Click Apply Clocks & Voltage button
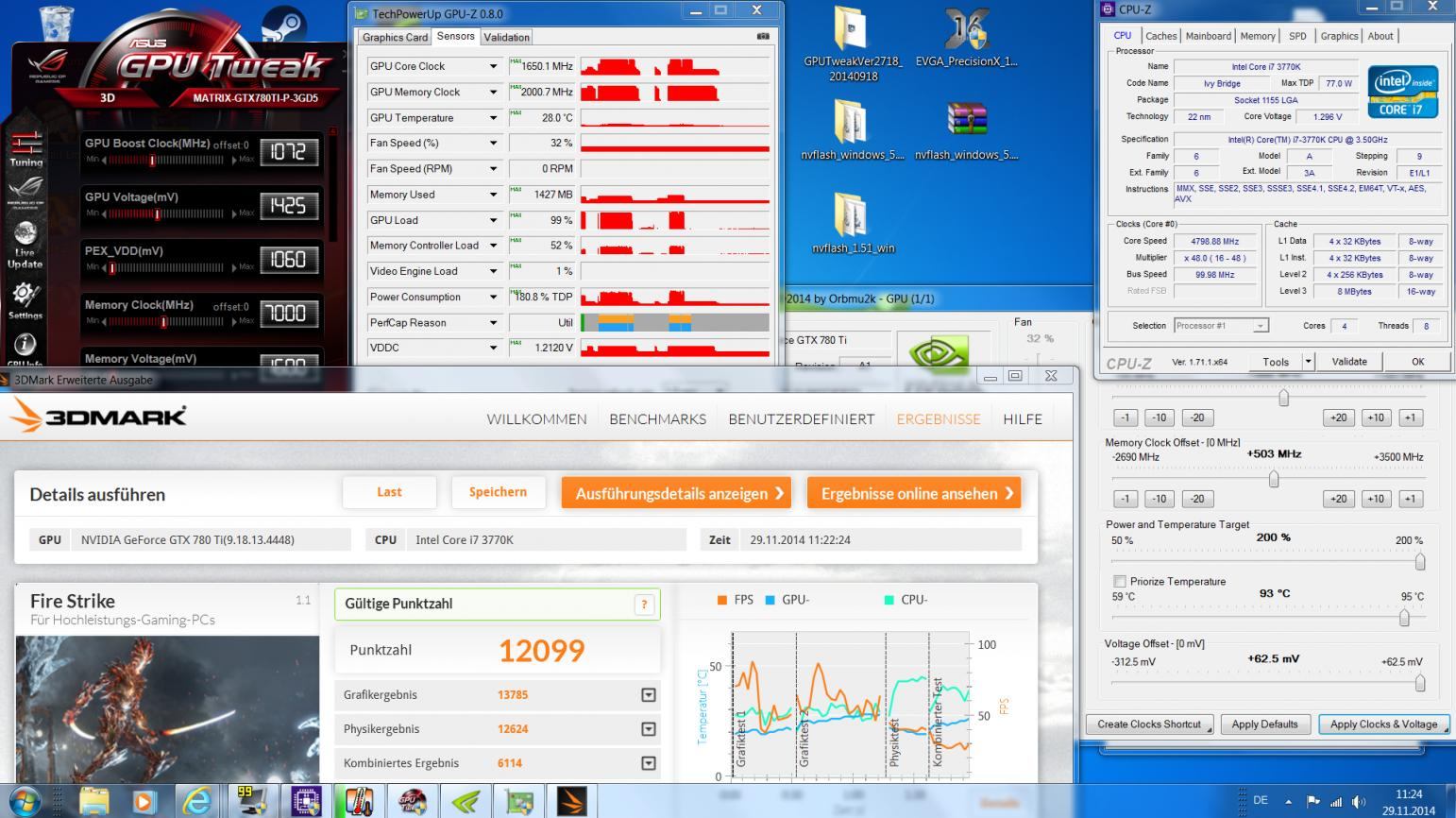The height and width of the screenshot is (818, 1456). 1383,724
